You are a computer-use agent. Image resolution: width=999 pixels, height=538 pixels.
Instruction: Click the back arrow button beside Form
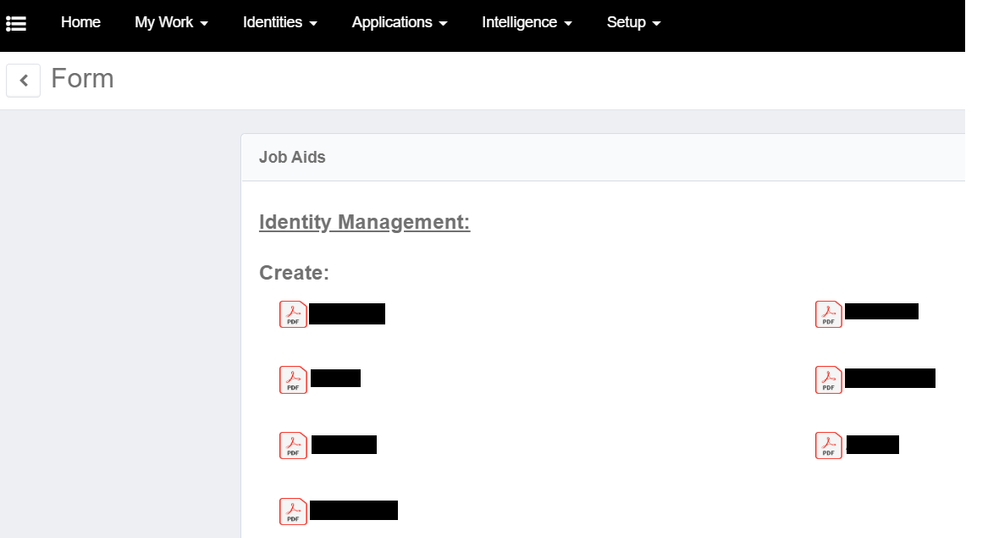tap(23, 80)
